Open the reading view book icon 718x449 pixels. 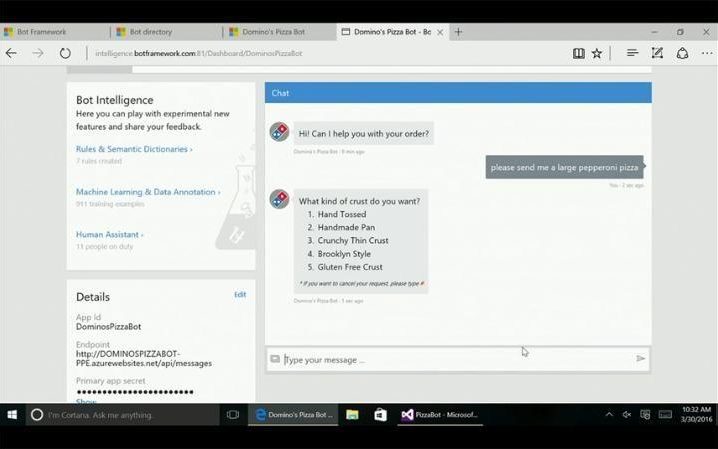(x=578, y=53)
